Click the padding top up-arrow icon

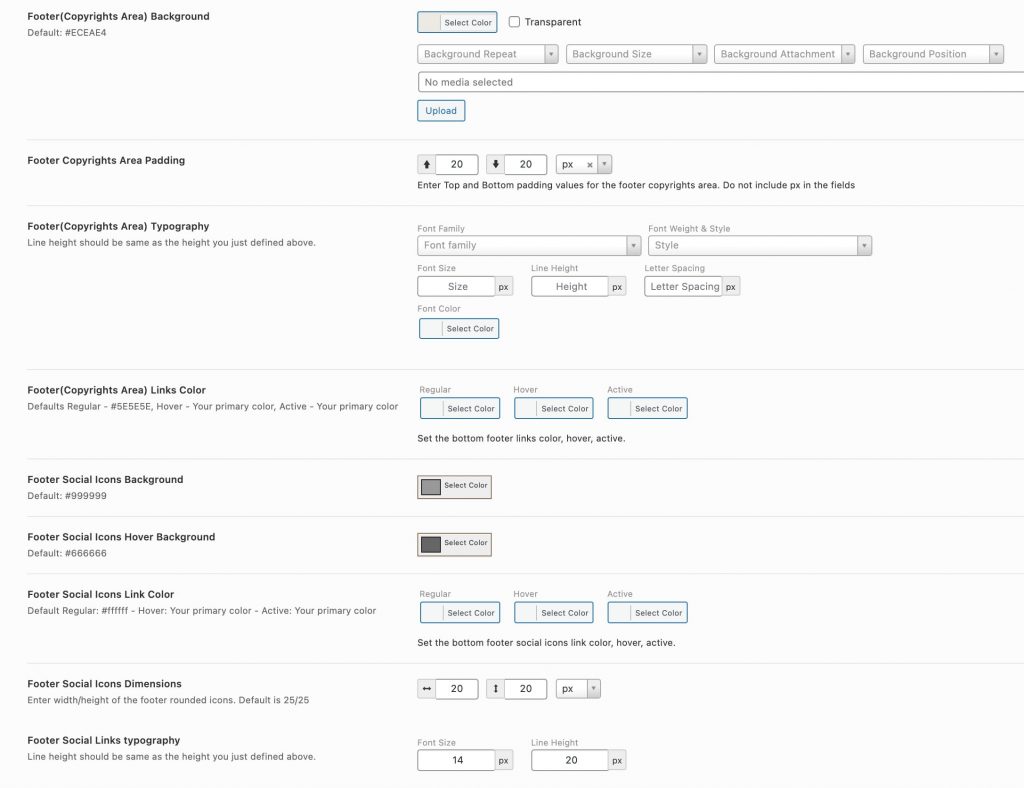click(x=426, y=165)
